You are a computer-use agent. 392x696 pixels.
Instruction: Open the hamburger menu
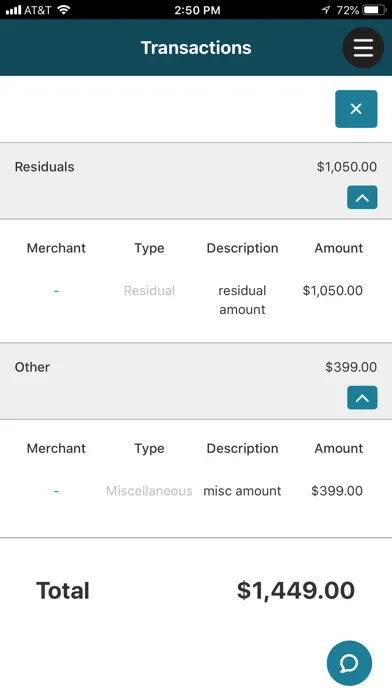point(363,47)
